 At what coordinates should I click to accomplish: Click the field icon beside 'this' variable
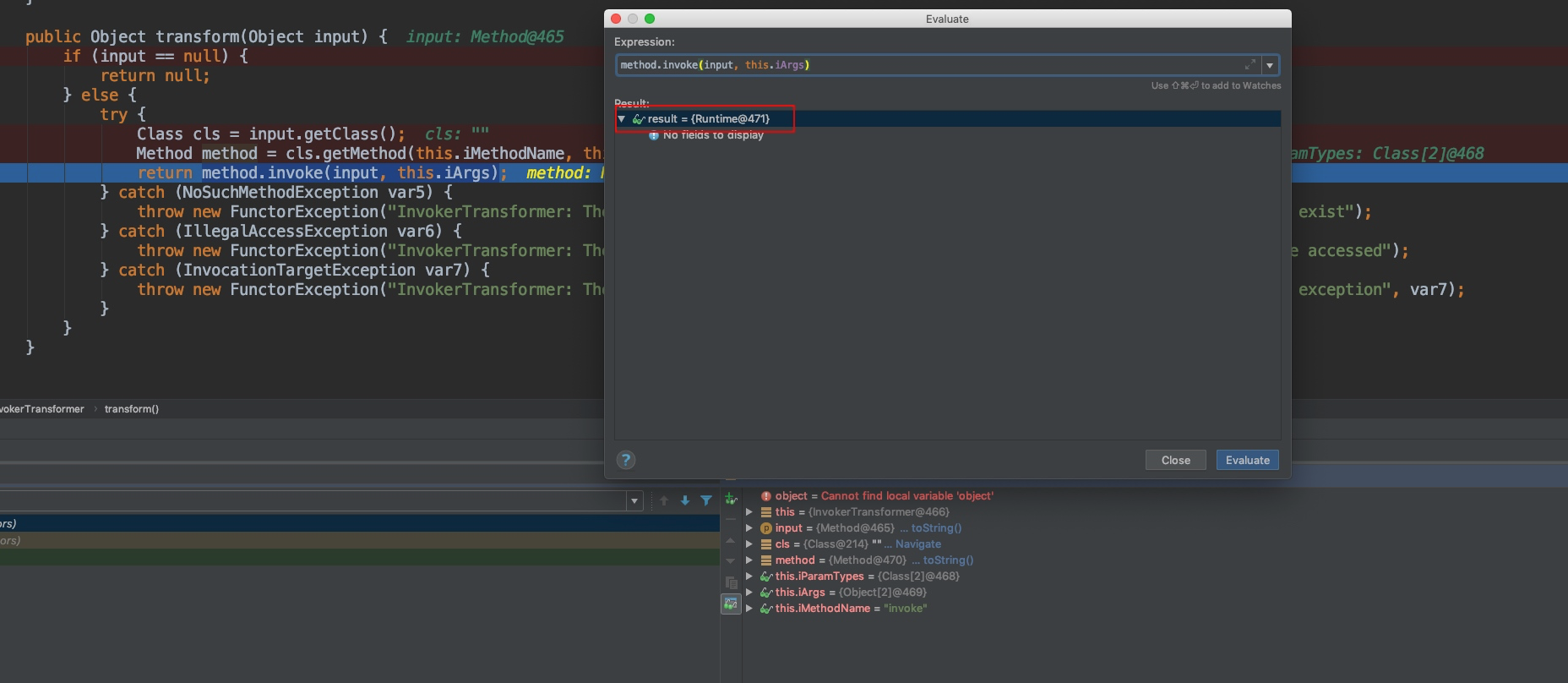pos(766,512)
